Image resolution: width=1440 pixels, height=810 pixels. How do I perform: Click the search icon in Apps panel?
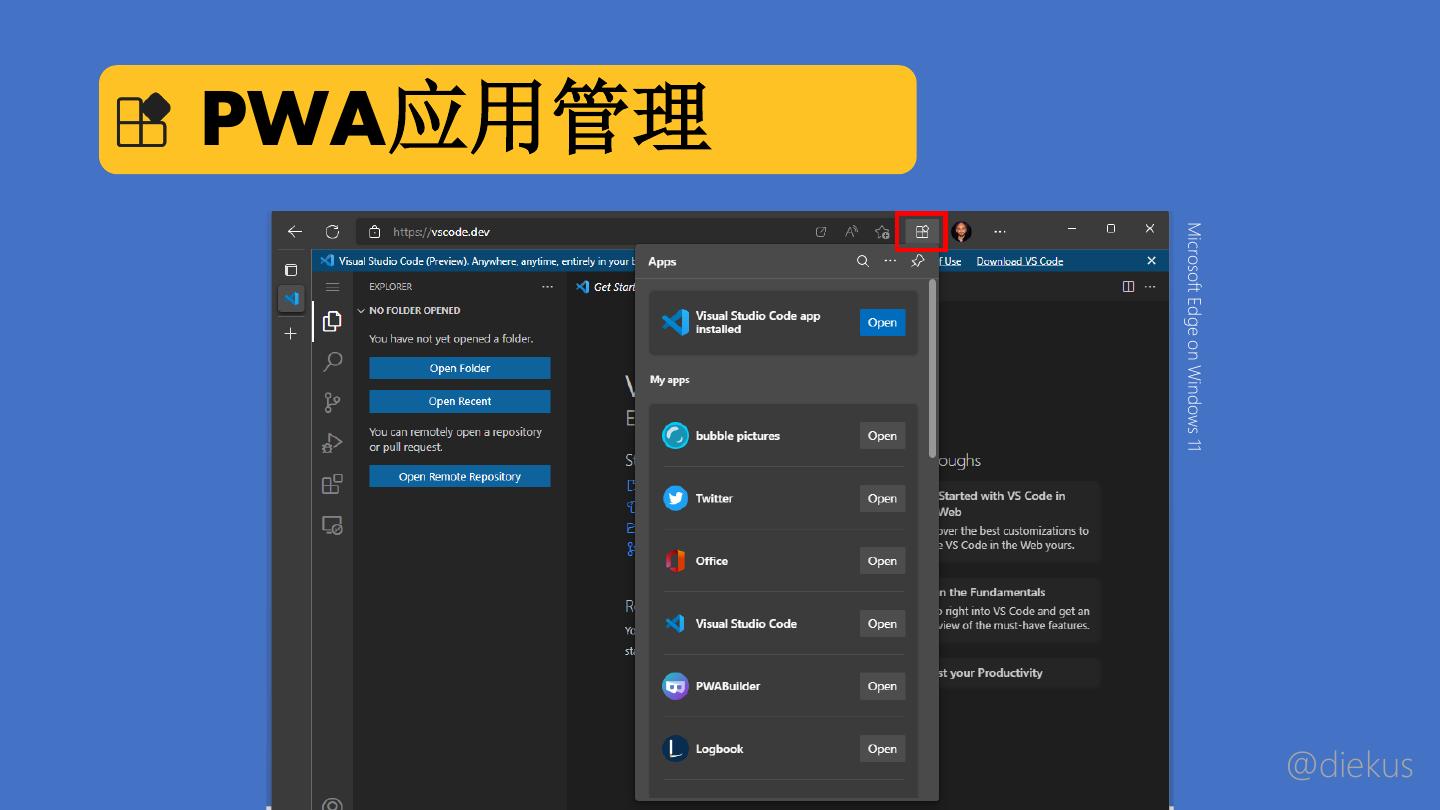click(x=862, y=261)
